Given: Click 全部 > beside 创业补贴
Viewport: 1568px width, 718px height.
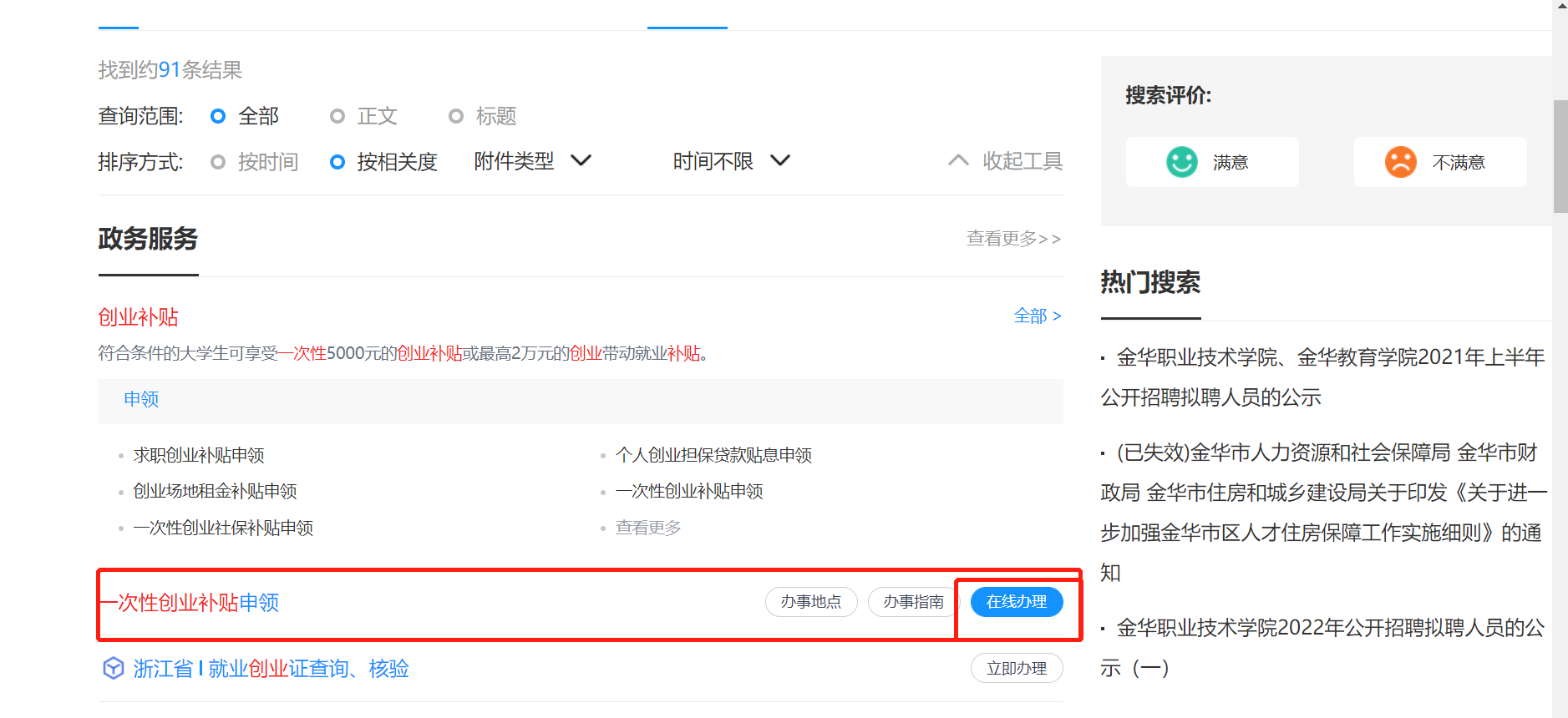Looking at the screenshot, I should click(x=1037, y=316).
